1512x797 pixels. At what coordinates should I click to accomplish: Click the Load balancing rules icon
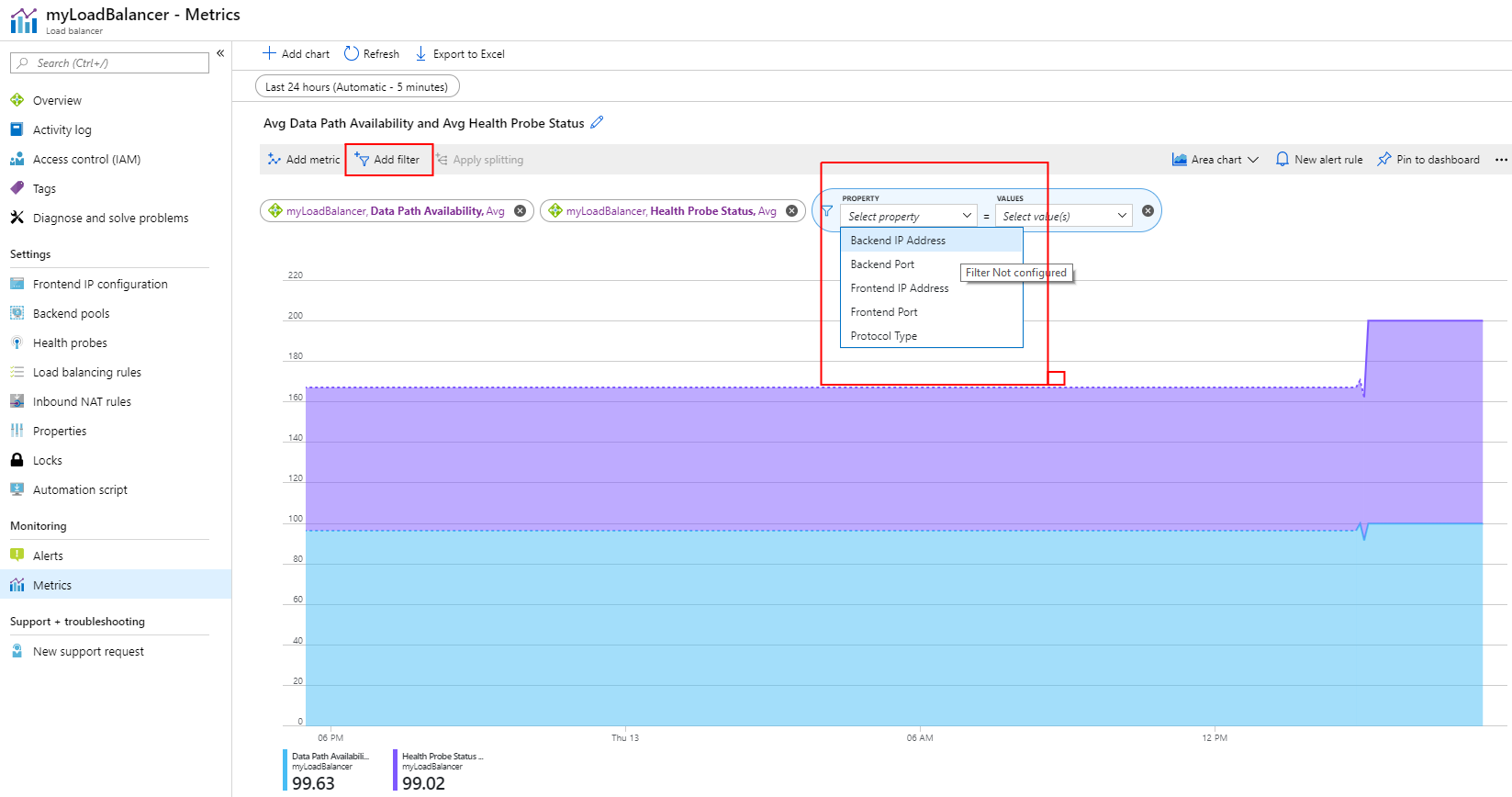17,372
